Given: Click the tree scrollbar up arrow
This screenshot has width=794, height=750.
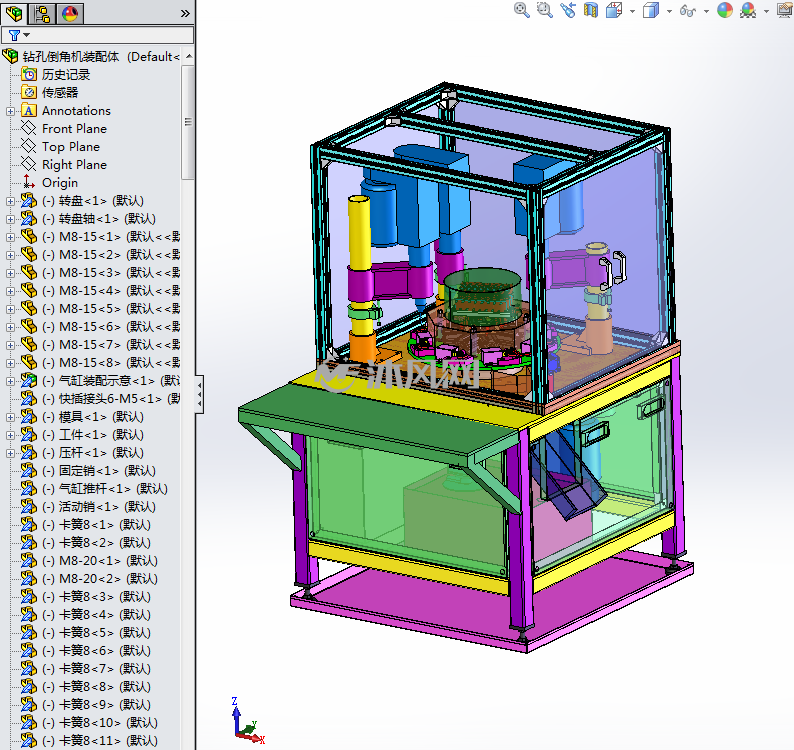Looking at the screenshot, I should (188, 56).
